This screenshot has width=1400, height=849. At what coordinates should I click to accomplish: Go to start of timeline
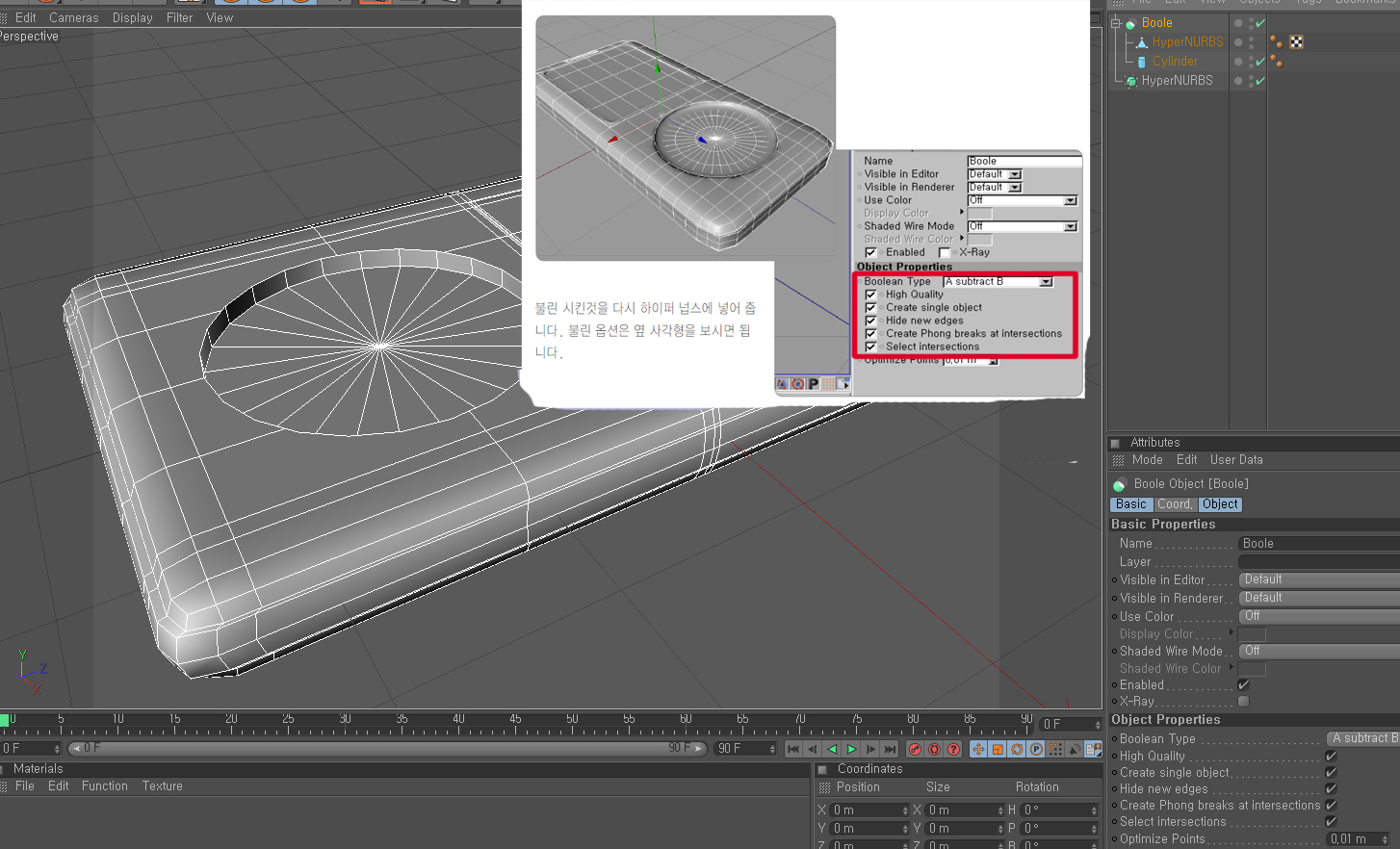pyautogui.click(x=793, y=749)
